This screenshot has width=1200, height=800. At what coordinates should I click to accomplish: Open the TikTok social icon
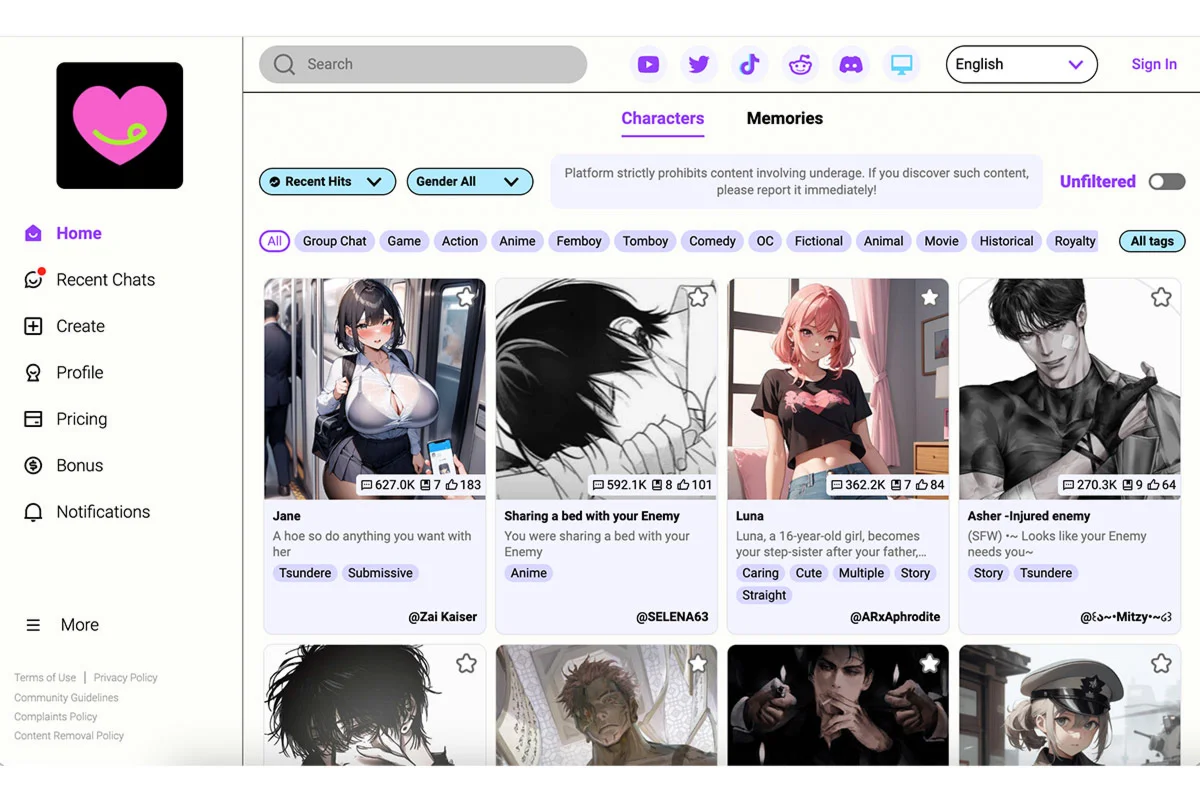point(749,65)
